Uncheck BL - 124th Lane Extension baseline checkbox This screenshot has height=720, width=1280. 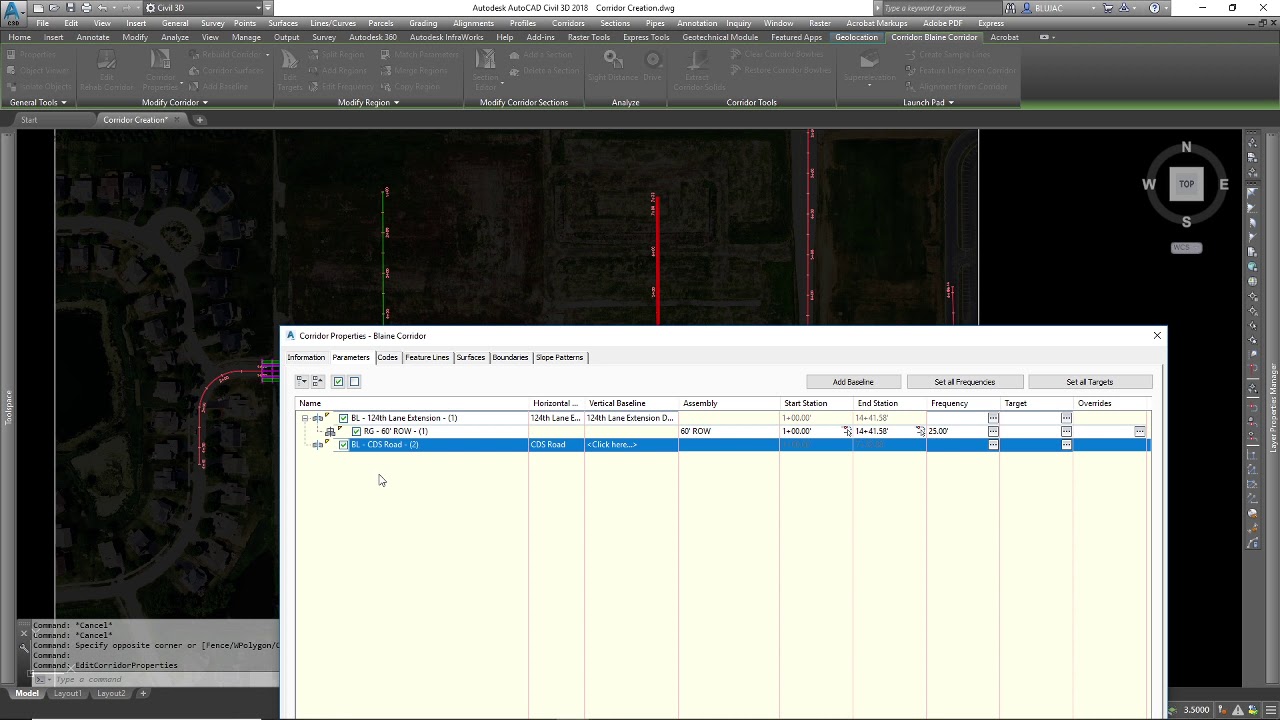click(x=343, y=418)
